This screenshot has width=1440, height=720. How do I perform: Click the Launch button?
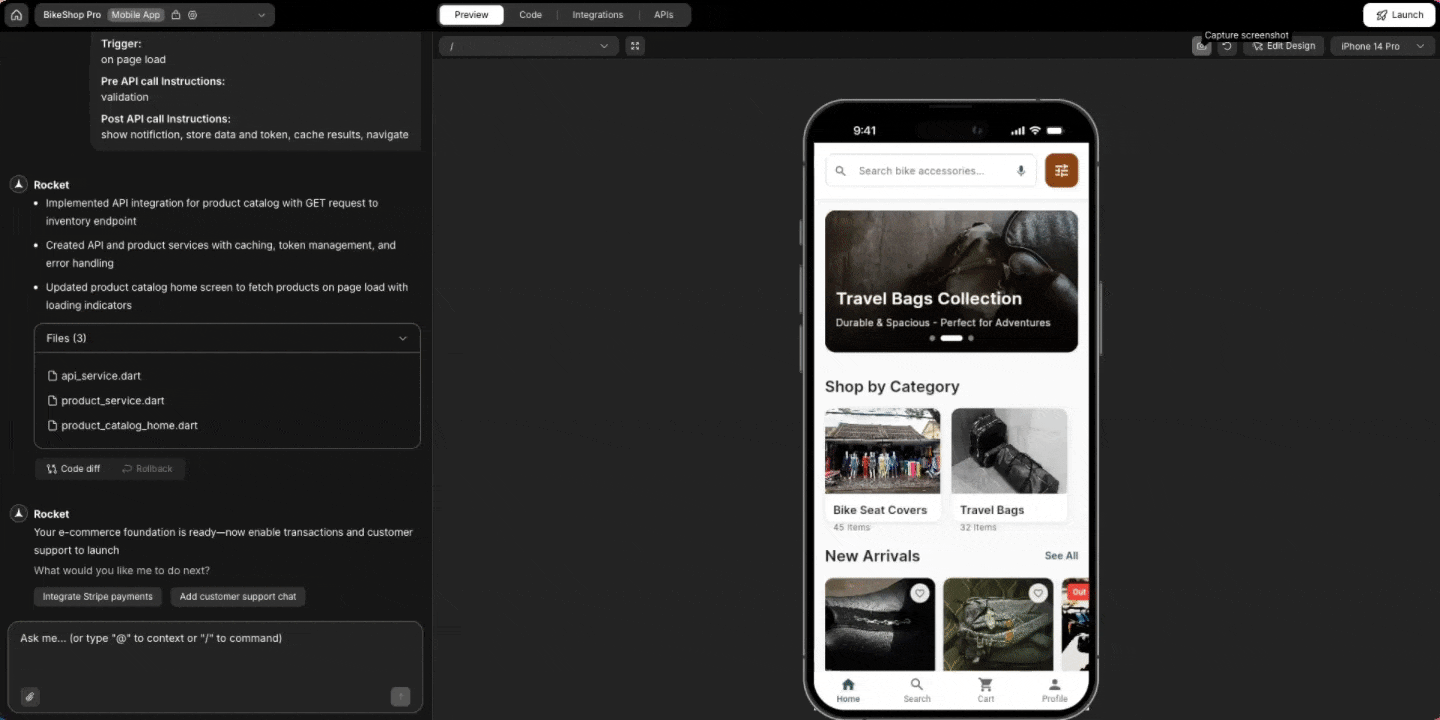pos(1399,14)
